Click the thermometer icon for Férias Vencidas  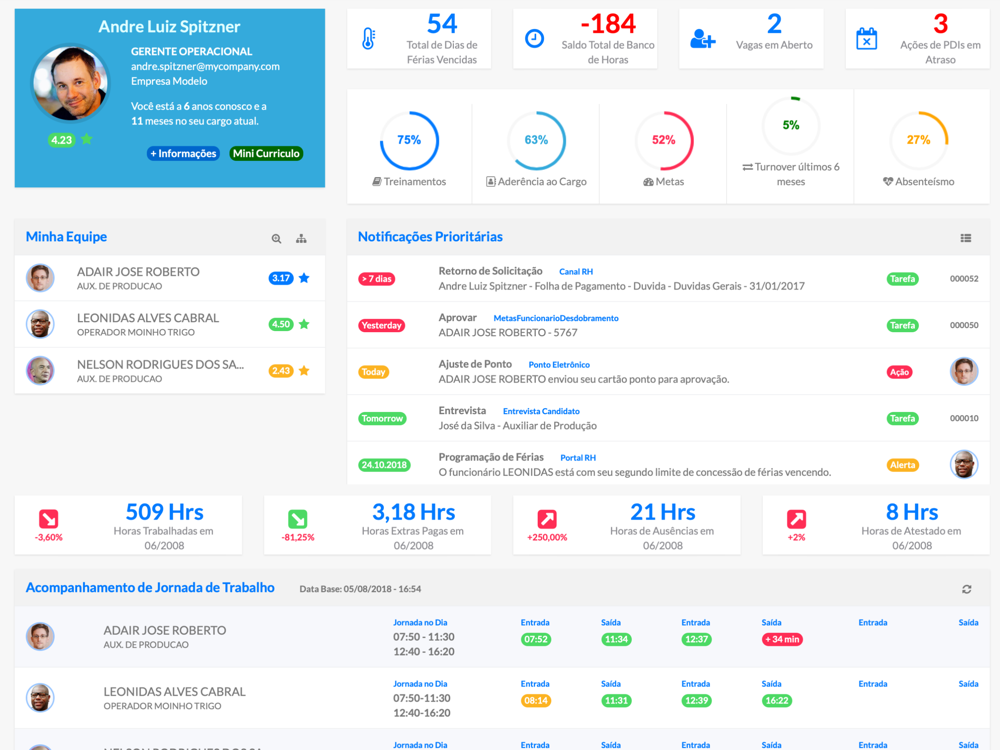coord(369,39)
